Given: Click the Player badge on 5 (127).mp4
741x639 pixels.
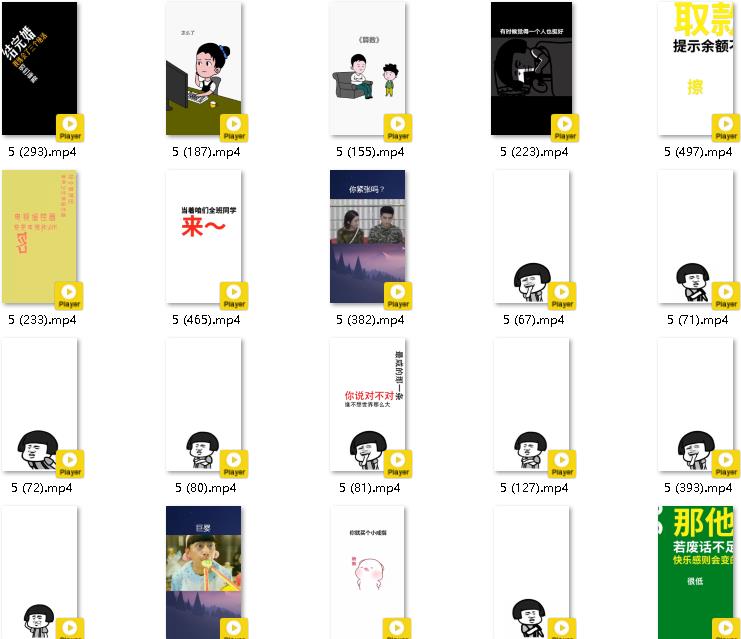Looking at the screenshot, I should [x=562, y=464].
